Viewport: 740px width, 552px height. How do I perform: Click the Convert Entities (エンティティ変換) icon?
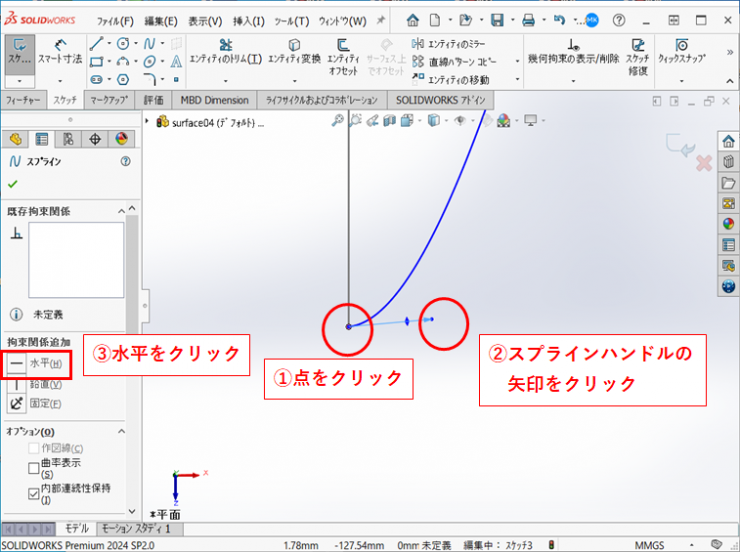[x=294, y=45]
